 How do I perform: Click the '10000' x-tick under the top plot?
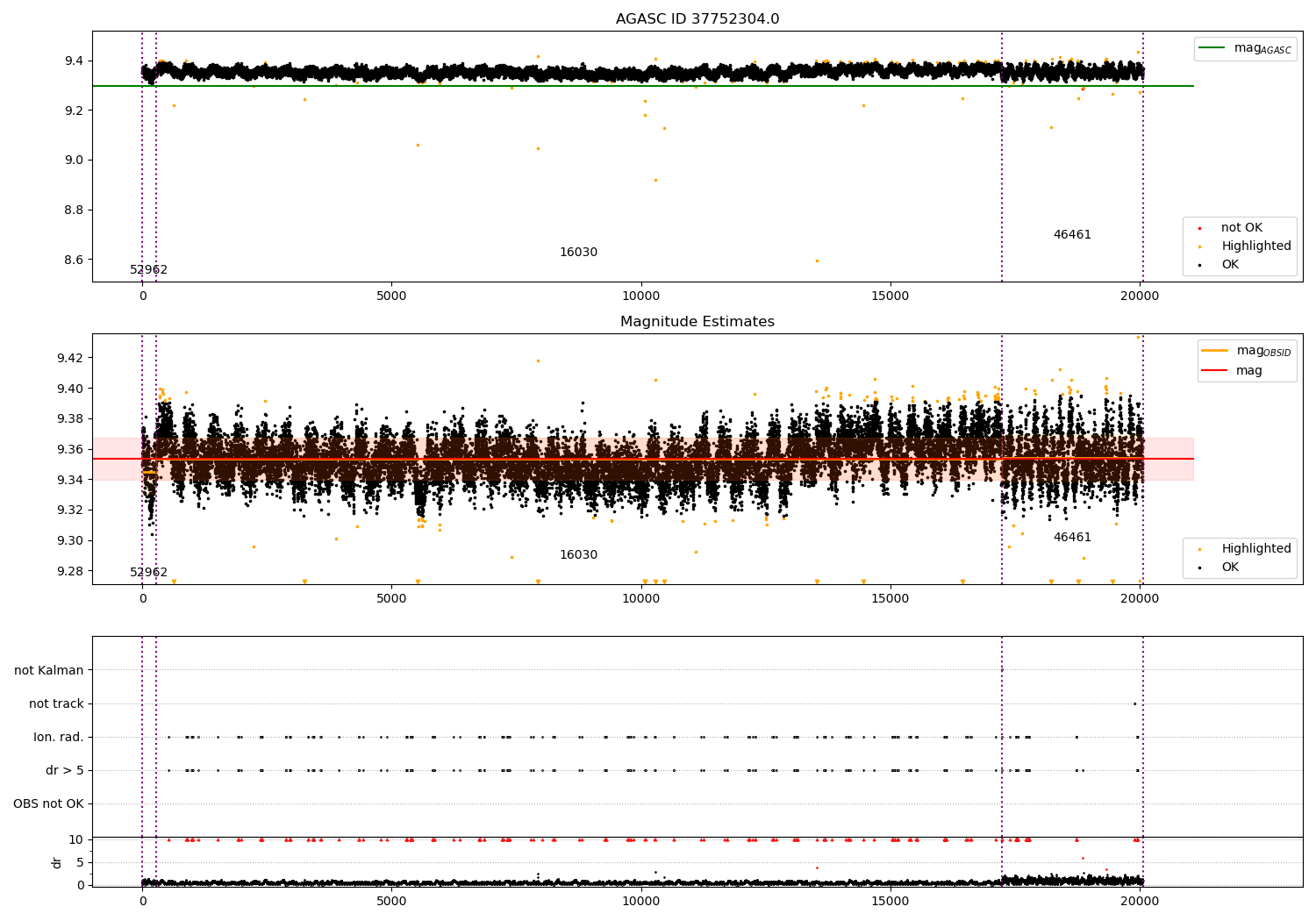[x=641, y=296]
